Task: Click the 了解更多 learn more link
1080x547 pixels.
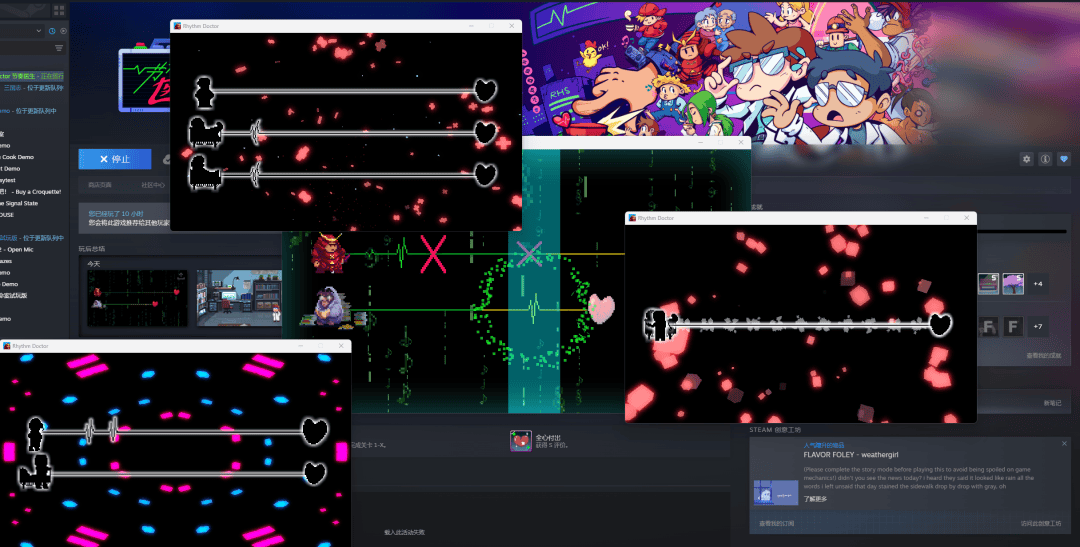Action: pos(817,498)
